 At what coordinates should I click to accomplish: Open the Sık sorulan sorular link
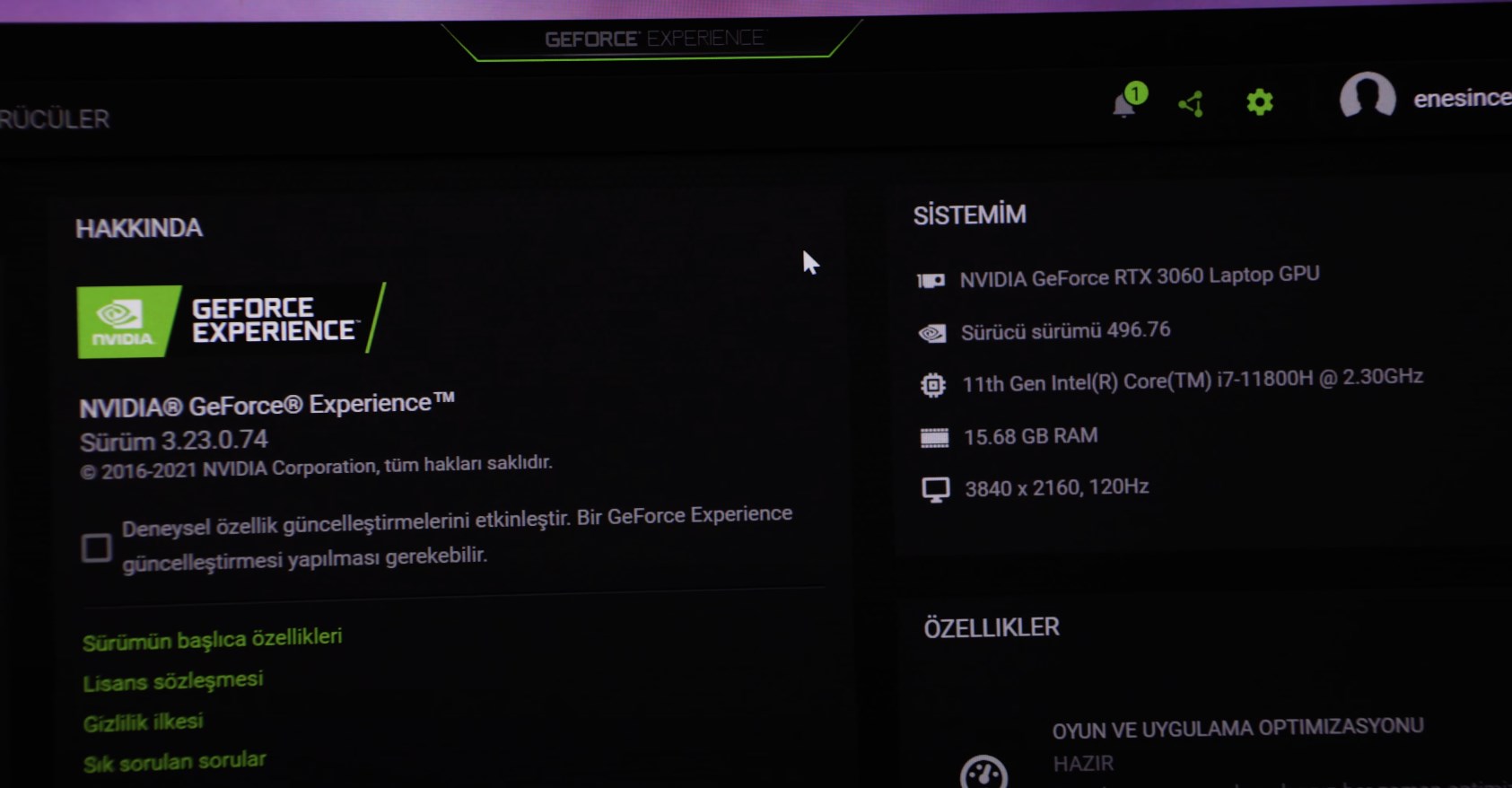(x=174, y=763)
